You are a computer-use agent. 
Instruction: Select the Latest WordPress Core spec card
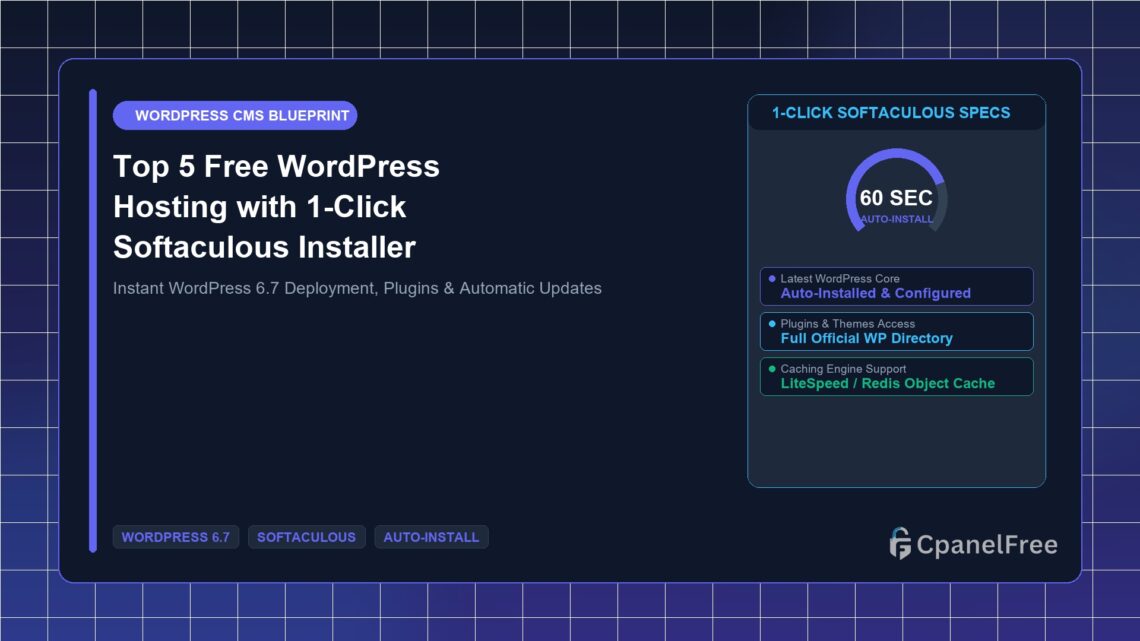(896, 286)
